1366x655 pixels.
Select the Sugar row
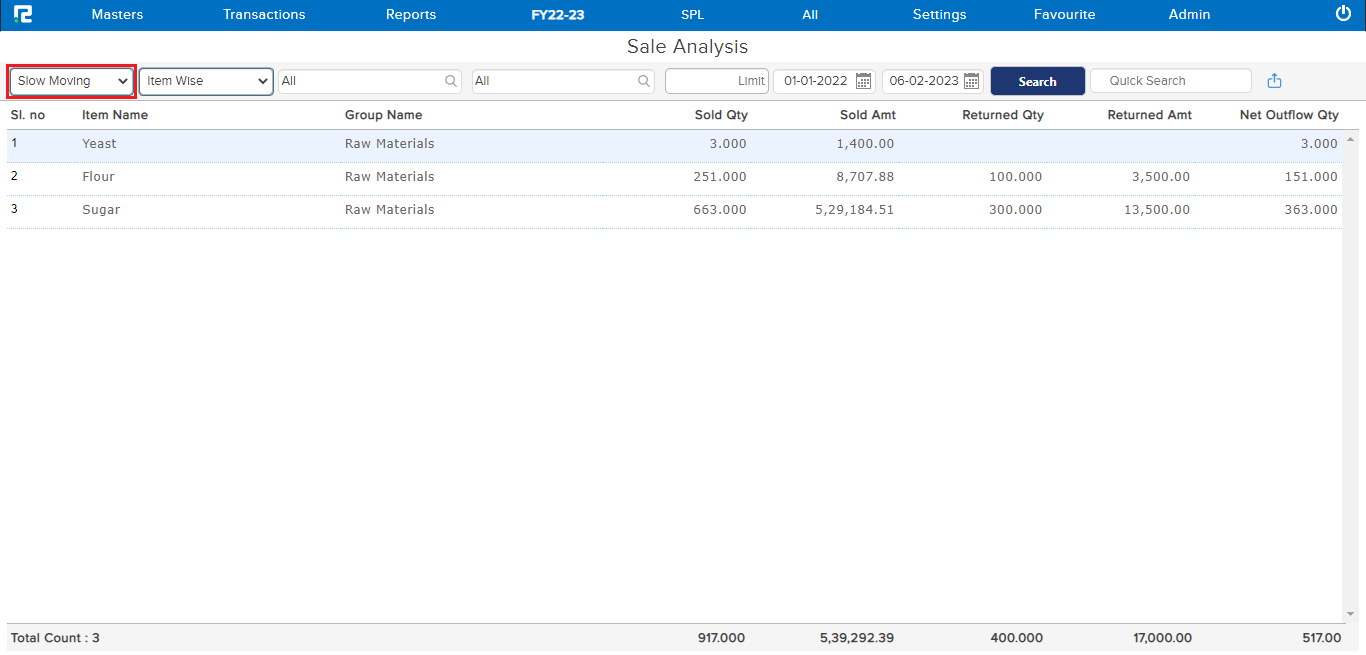pyautogui.click(x=101, y=210)
